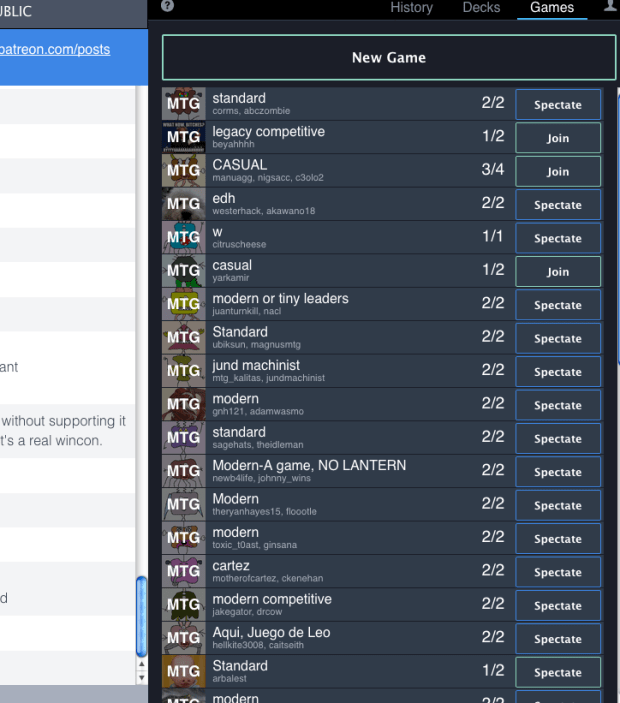Click the help question mark icon
Image resolution: width=620 pixels, height=703 pixels.
(167, 5)
